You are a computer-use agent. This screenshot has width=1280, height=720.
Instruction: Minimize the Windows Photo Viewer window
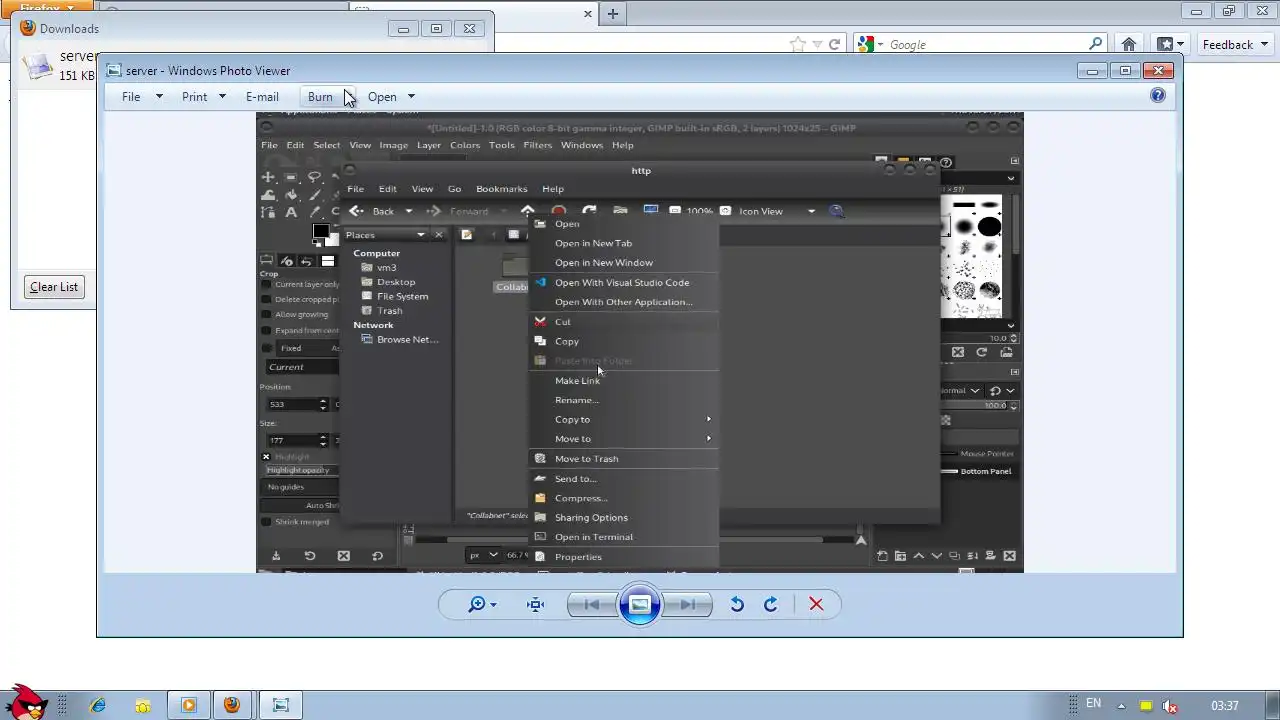(1092, 70)
